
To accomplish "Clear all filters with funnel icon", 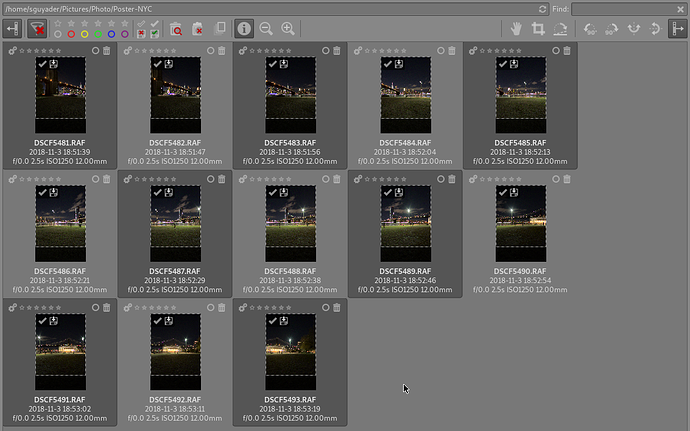I will [38, 29].
